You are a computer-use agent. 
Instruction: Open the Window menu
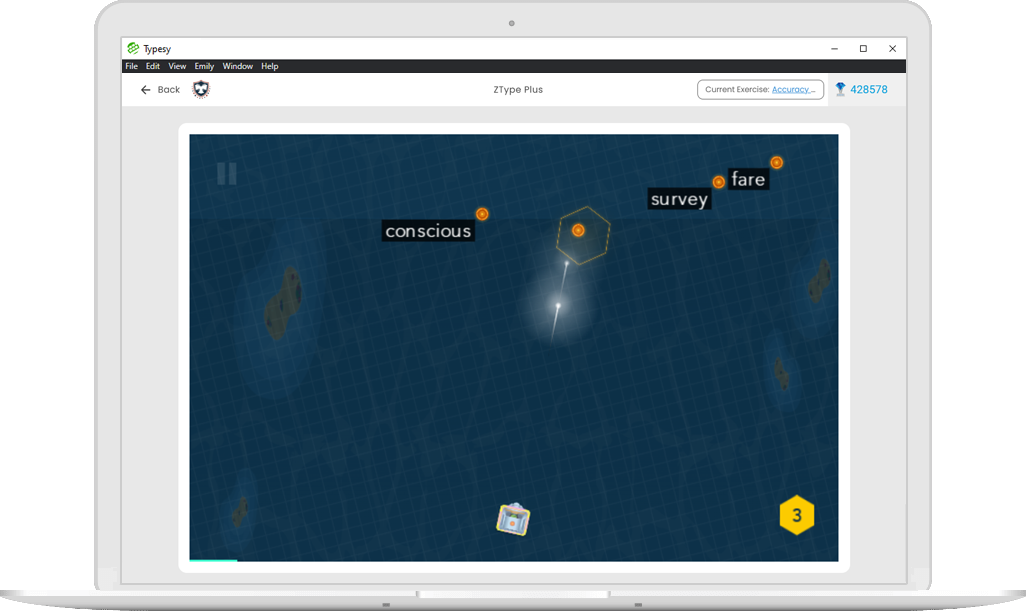pyautogui.click(x=238, y=66)
